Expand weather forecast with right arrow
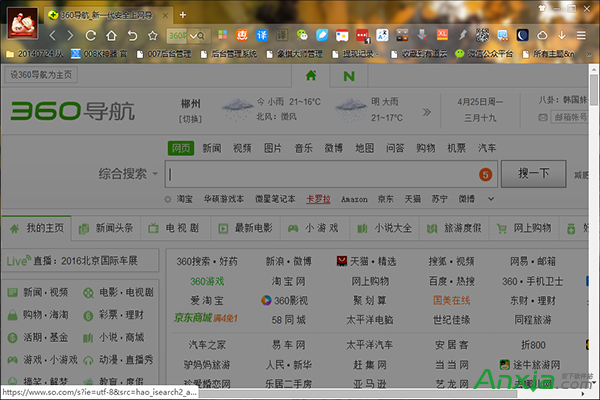The width and height of the screenshot is (600, 400). [x=429, y=110]
